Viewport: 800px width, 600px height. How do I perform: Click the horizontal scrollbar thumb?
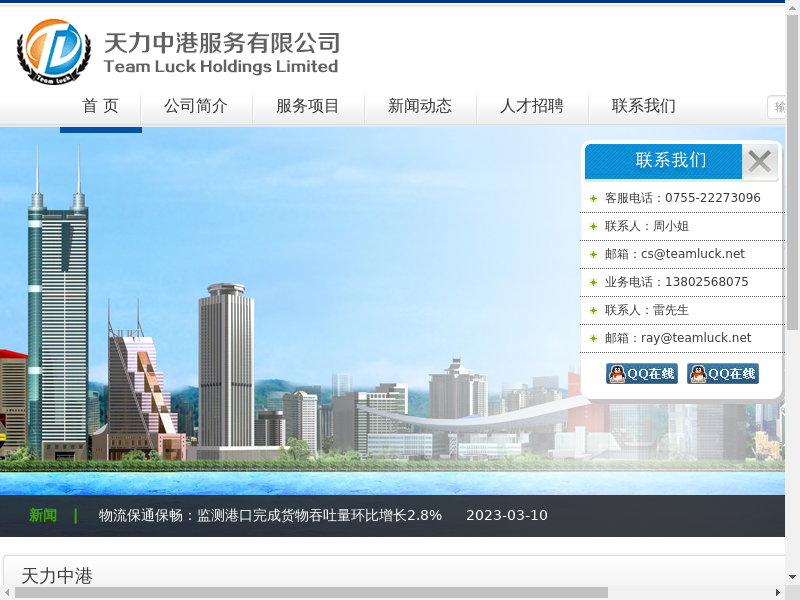[311, 592]
